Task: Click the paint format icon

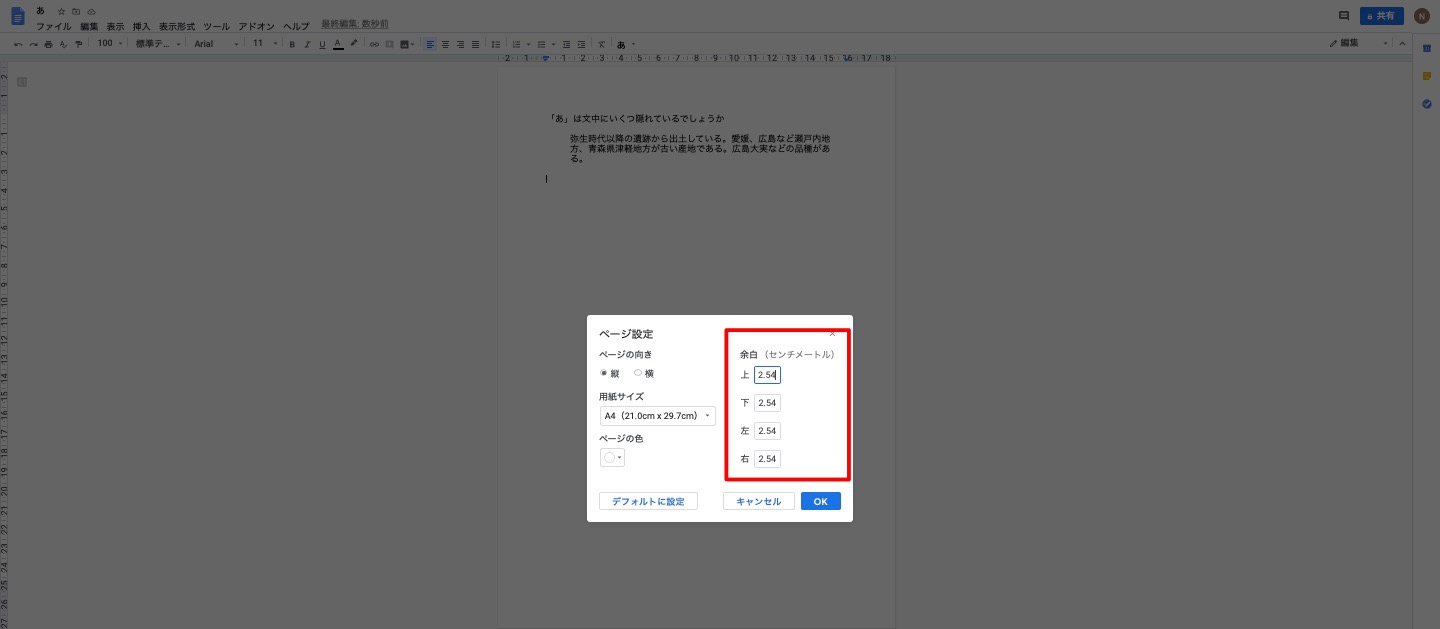Action: [79, 44]
